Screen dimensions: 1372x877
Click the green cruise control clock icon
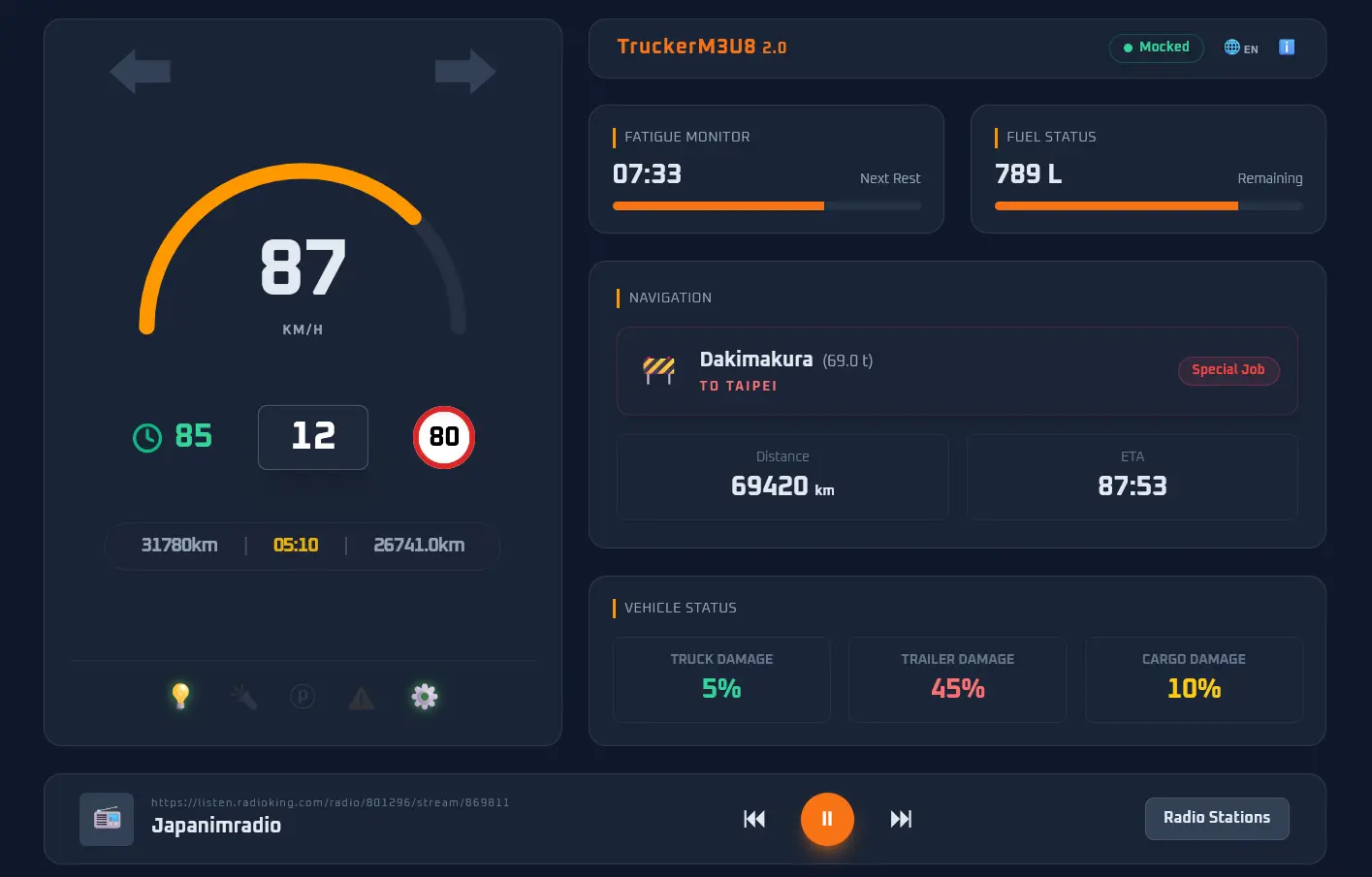(x=147, y=438)
